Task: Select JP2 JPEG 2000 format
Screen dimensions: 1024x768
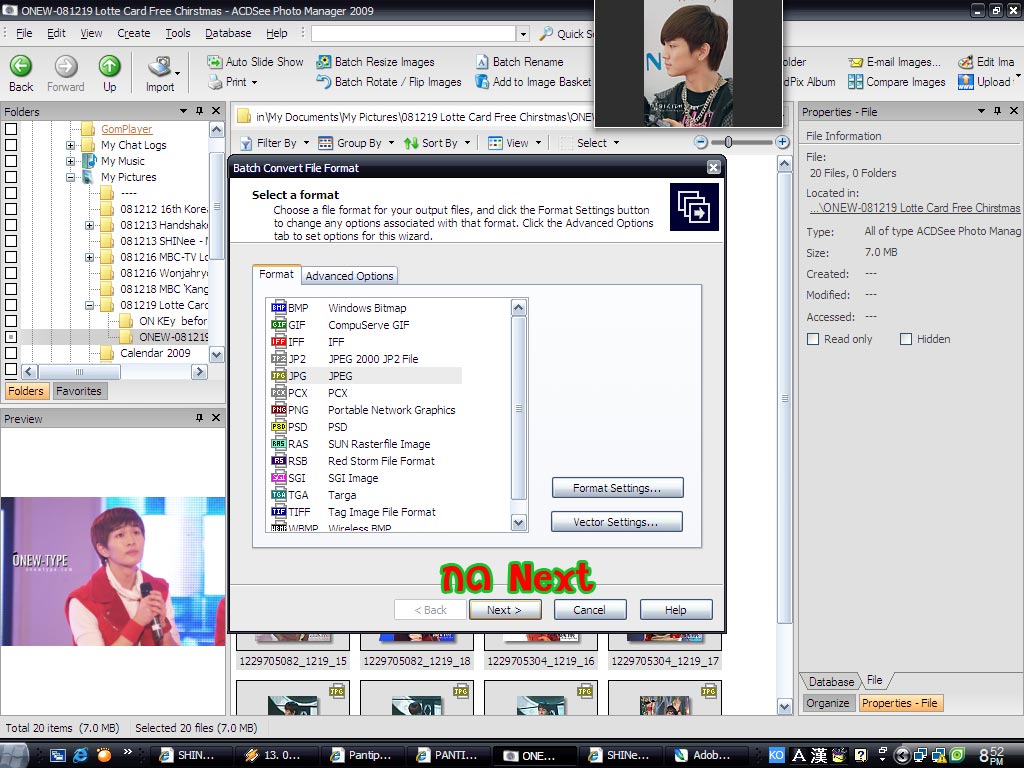Action: pyautogui.click(x=366, y=359)
